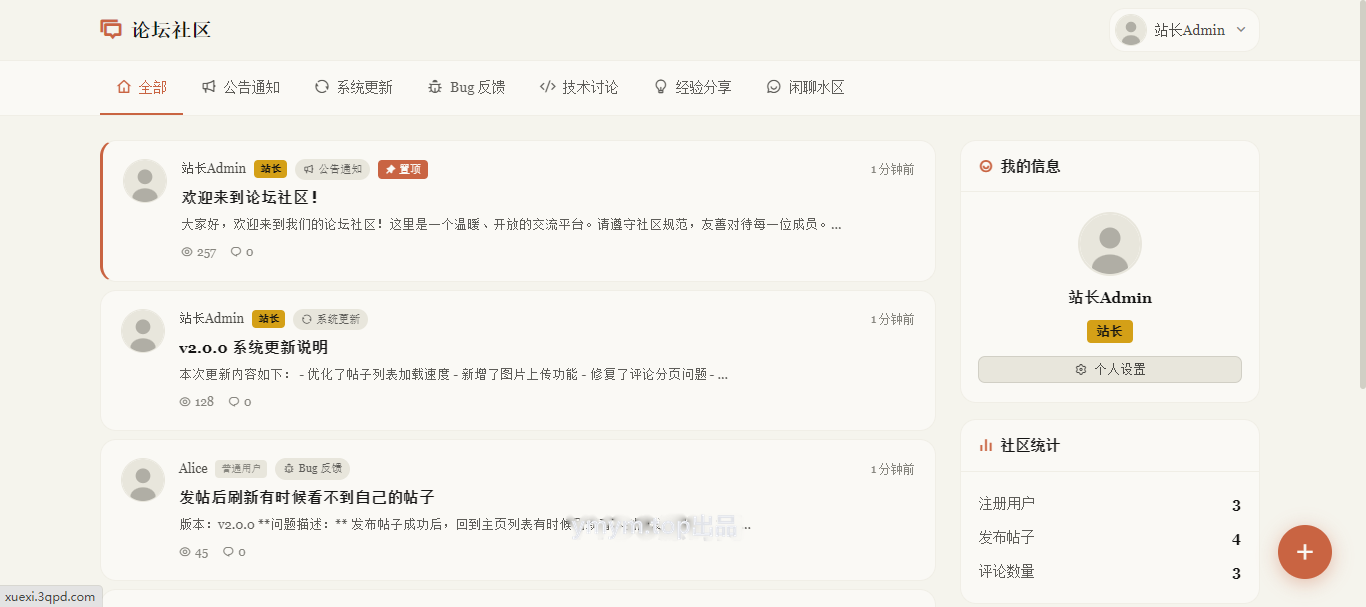Viewport: 1366px width, 607px height.
Task: Open 个人设置
Action: (x=1110, y=369)
